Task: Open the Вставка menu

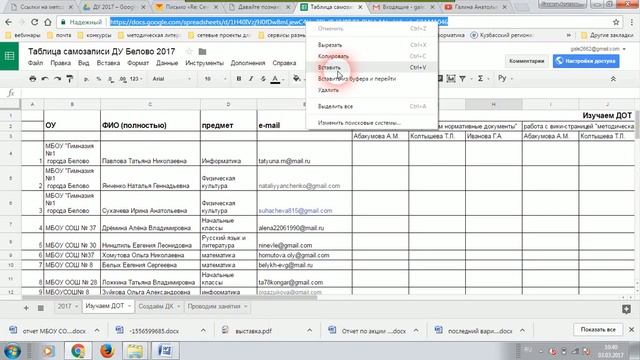Action: [108, 63]
